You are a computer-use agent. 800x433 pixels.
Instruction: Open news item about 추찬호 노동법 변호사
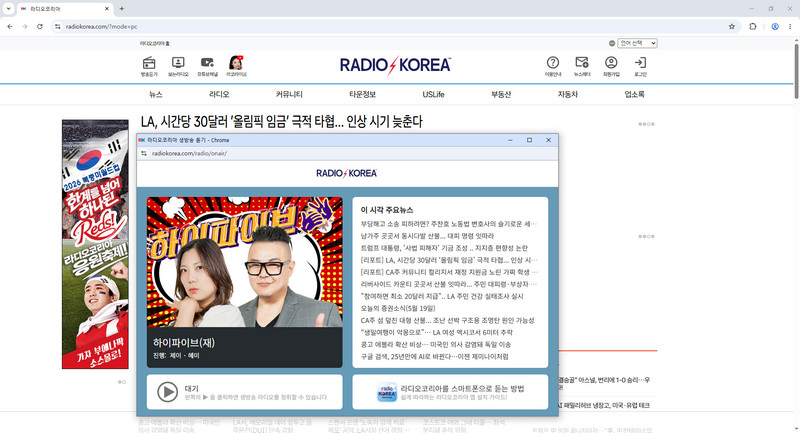[x=448, y=224]
